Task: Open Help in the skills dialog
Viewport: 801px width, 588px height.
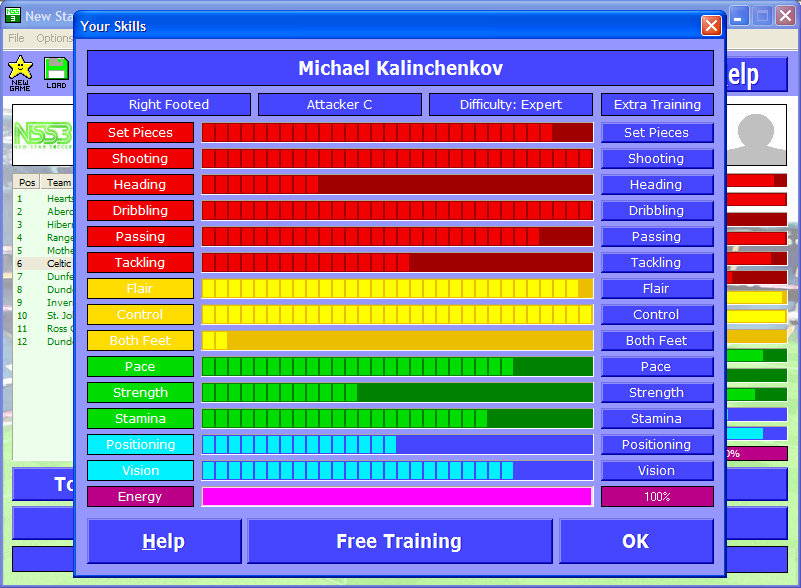Action: (x=164, y=541)
